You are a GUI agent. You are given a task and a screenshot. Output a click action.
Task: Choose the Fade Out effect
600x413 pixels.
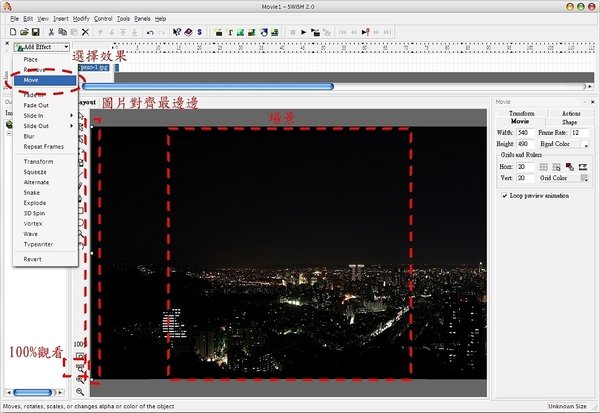[45, 105]
